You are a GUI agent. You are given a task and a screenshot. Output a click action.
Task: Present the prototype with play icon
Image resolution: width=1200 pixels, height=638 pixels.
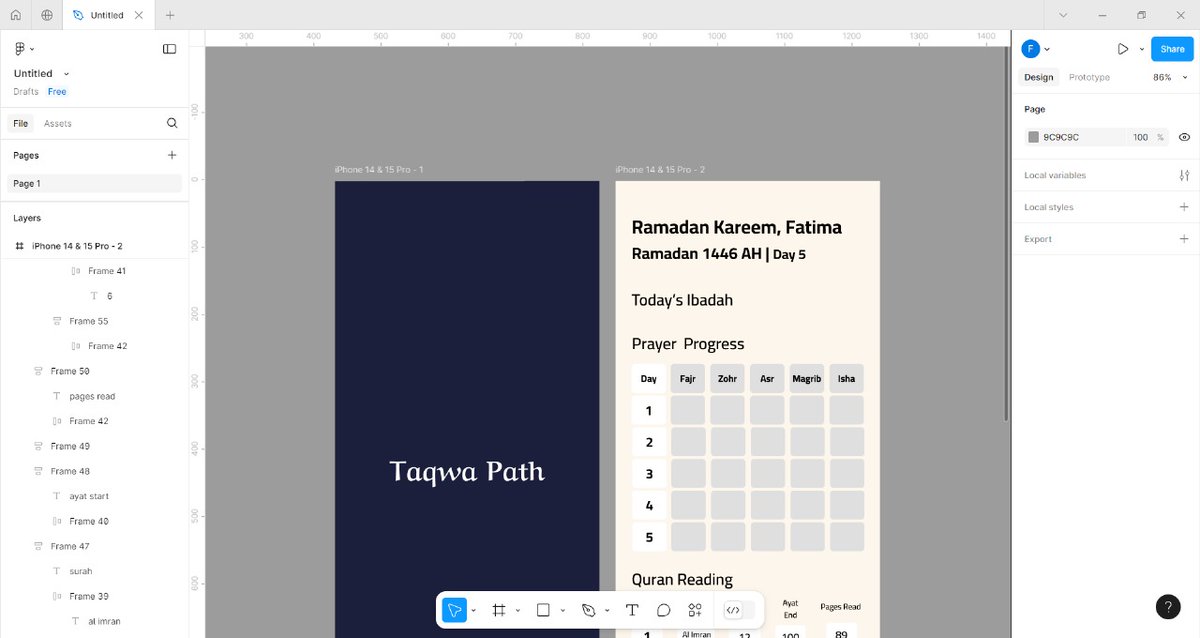[x=1123, y=49]
